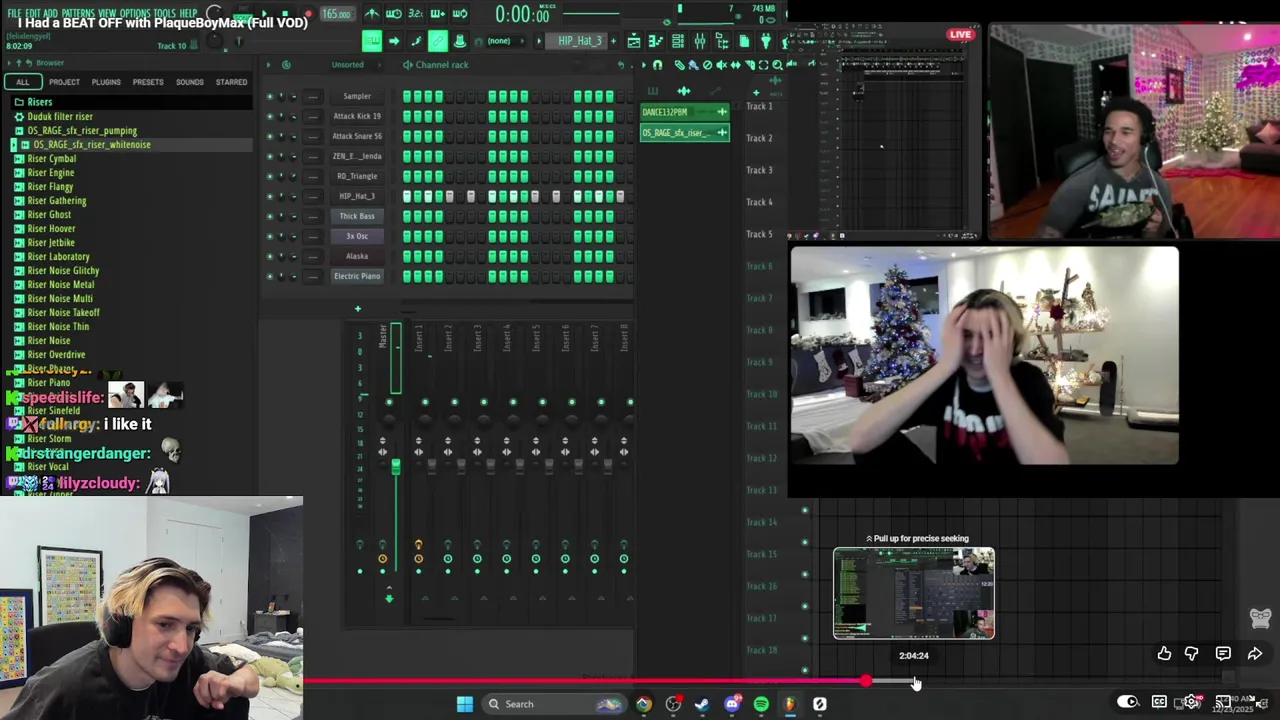The width and height of the screenshot is (1280, 720).
Task: Mute the Sampler channel LED
Action: point(269,96)
